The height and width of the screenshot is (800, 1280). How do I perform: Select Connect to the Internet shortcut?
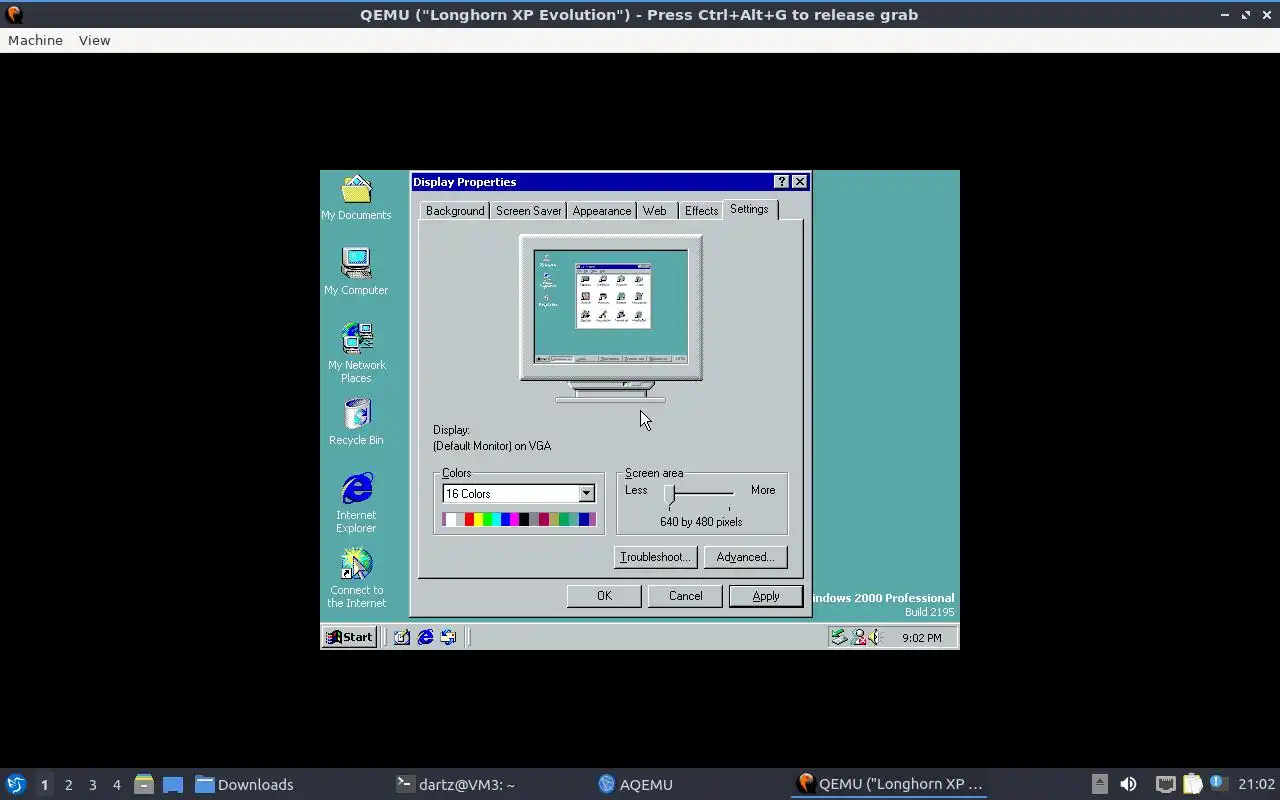click(356, 578)
